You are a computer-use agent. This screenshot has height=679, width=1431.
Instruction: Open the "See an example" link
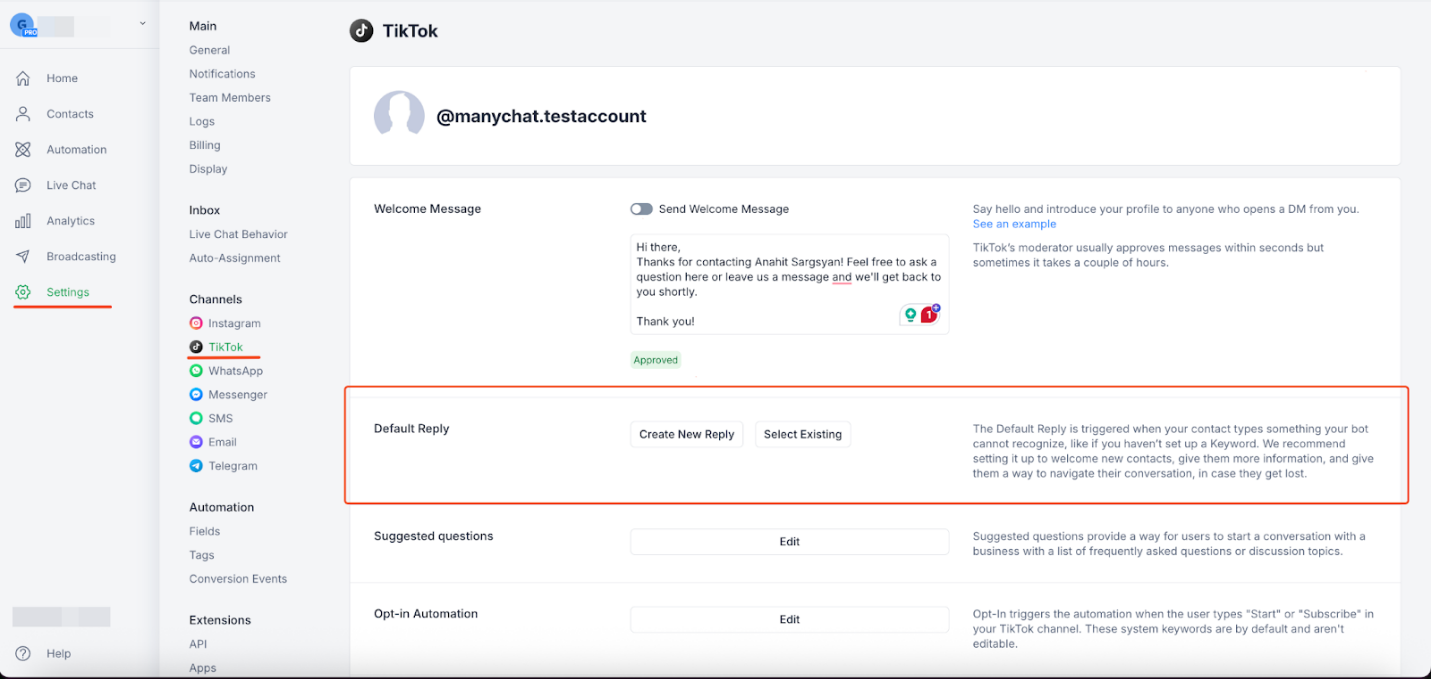coord(1013,223)
